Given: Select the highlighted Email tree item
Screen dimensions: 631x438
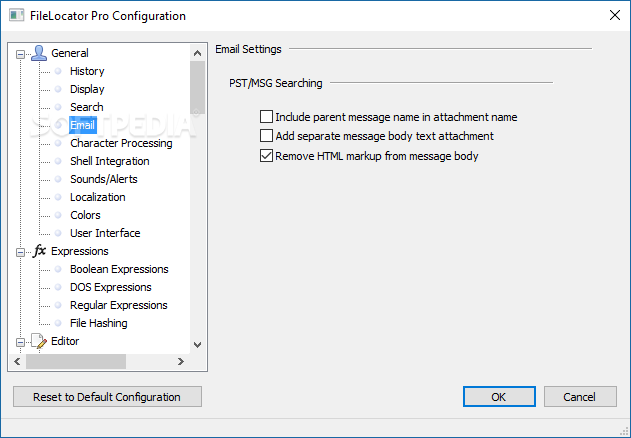Looking at the screenshot, I should tap(82, 125).
